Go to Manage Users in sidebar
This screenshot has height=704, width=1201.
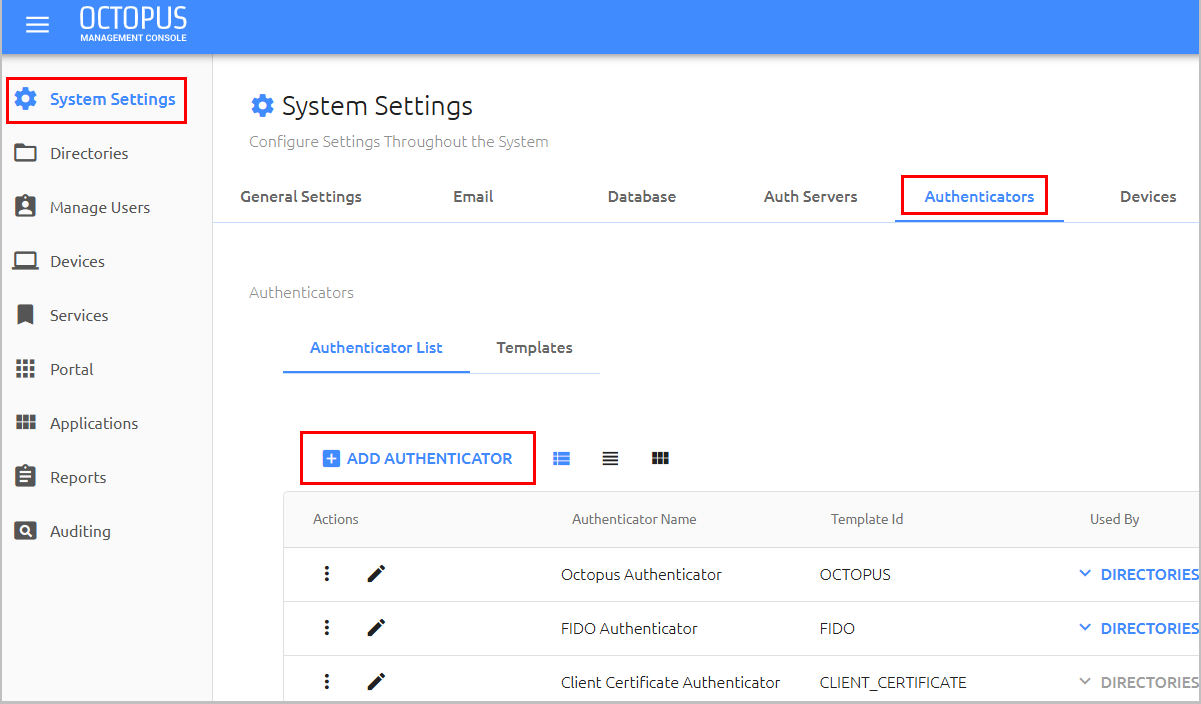click(100, 207)
